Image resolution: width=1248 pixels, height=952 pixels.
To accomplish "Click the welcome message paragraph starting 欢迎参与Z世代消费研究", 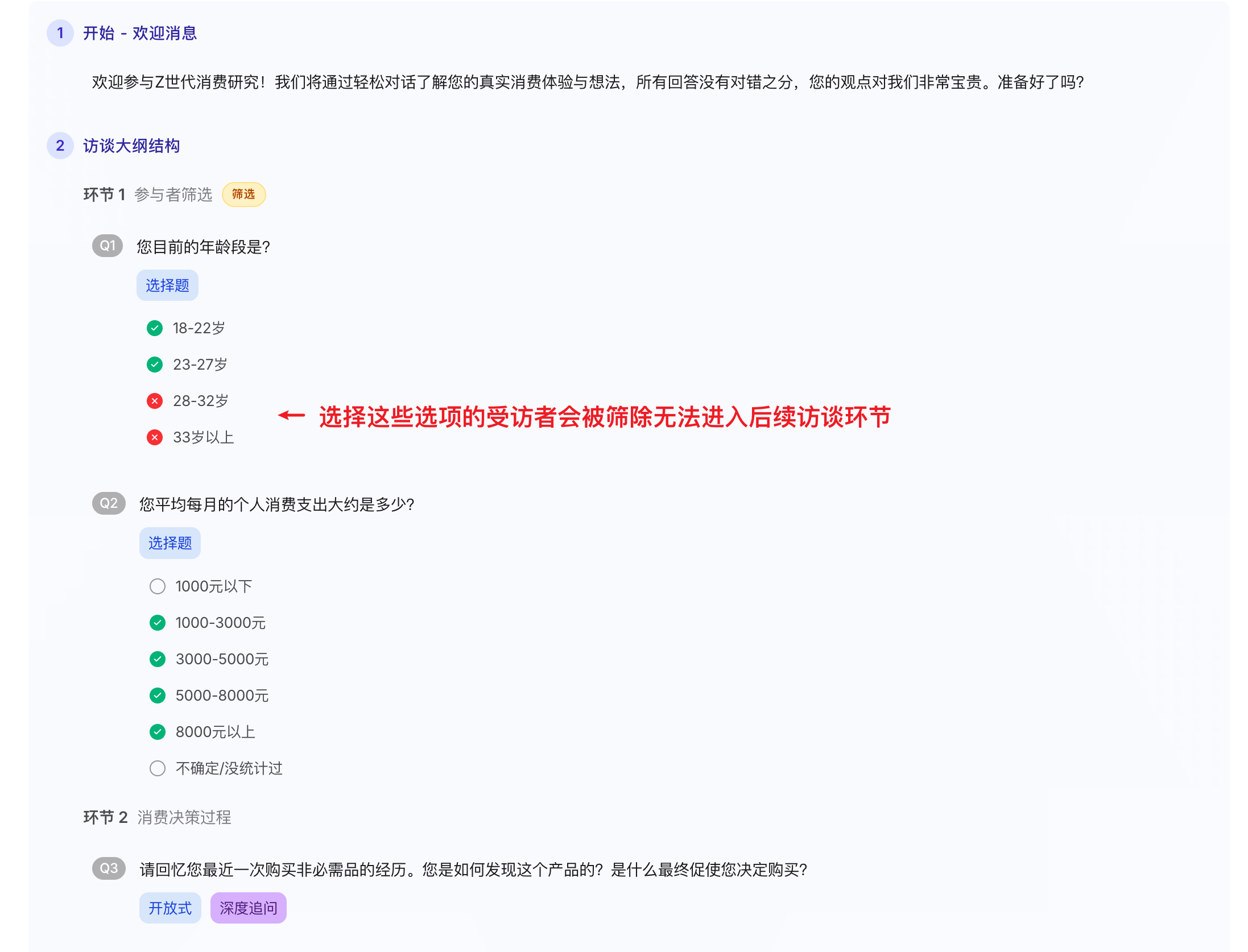I will pos(588,82).
